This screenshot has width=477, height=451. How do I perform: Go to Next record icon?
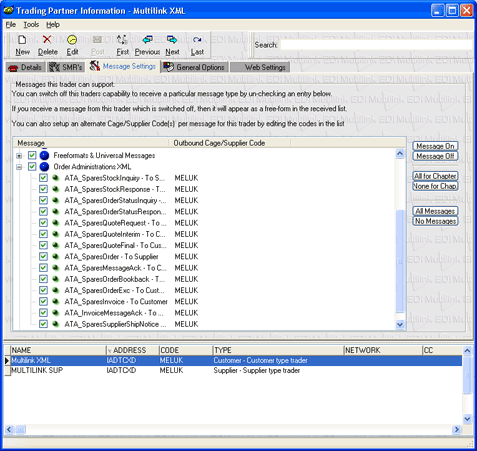pos(172,40)
